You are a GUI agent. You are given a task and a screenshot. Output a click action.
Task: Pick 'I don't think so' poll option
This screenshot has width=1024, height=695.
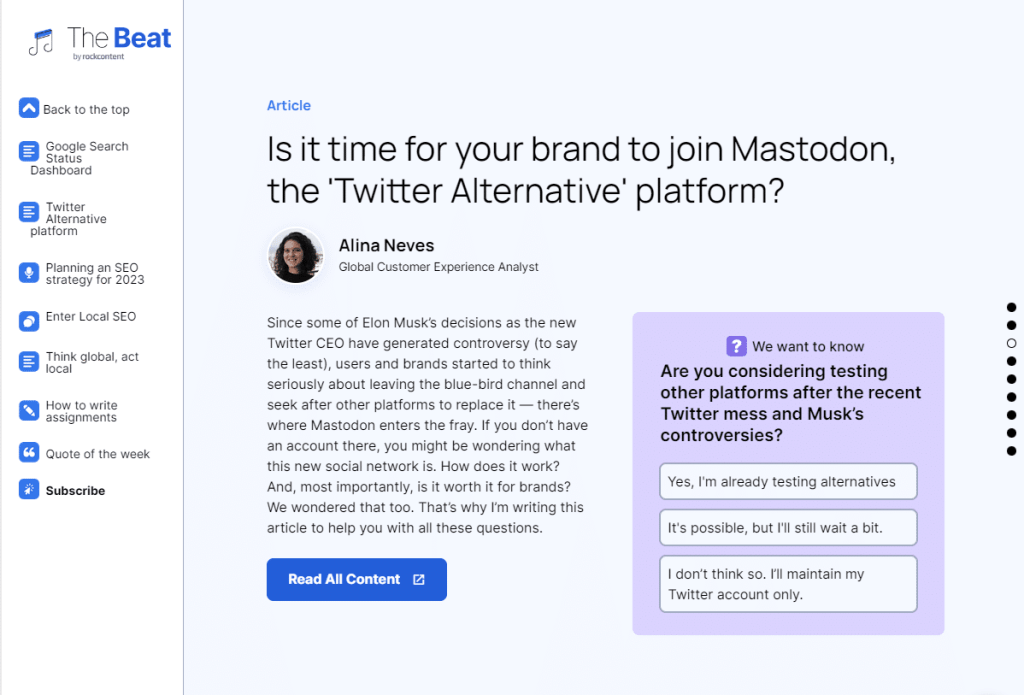tap(788, 584)
